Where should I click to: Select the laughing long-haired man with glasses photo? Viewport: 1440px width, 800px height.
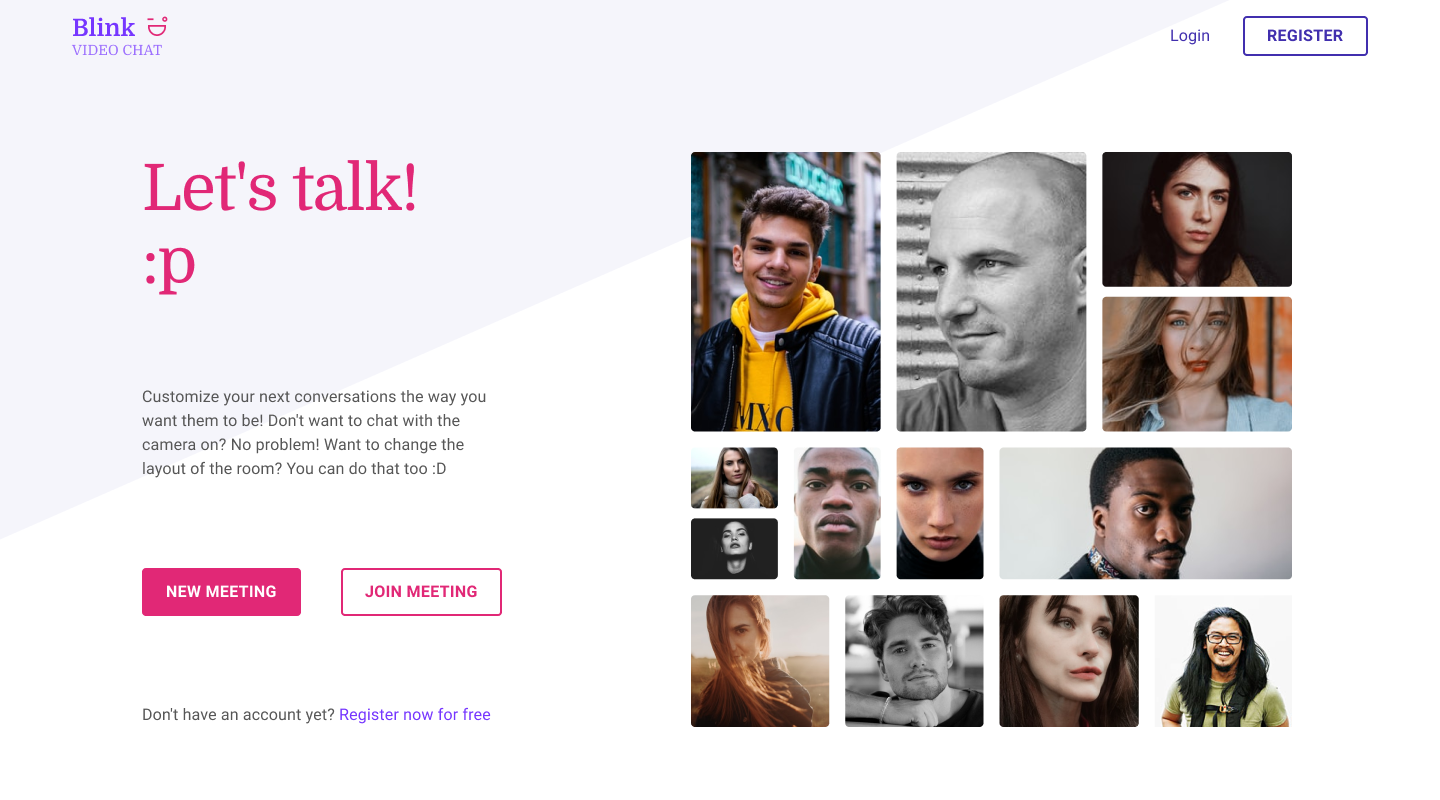1223,661
